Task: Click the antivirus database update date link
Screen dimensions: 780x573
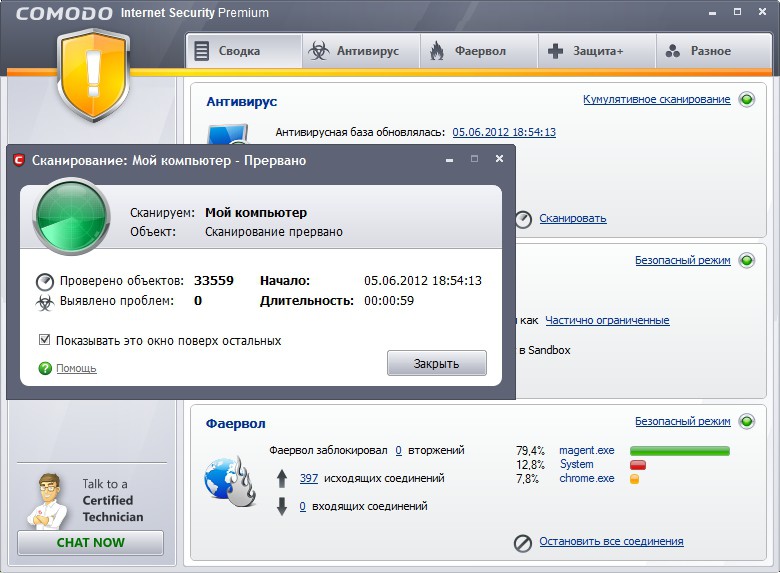Action: click(504, 132)
